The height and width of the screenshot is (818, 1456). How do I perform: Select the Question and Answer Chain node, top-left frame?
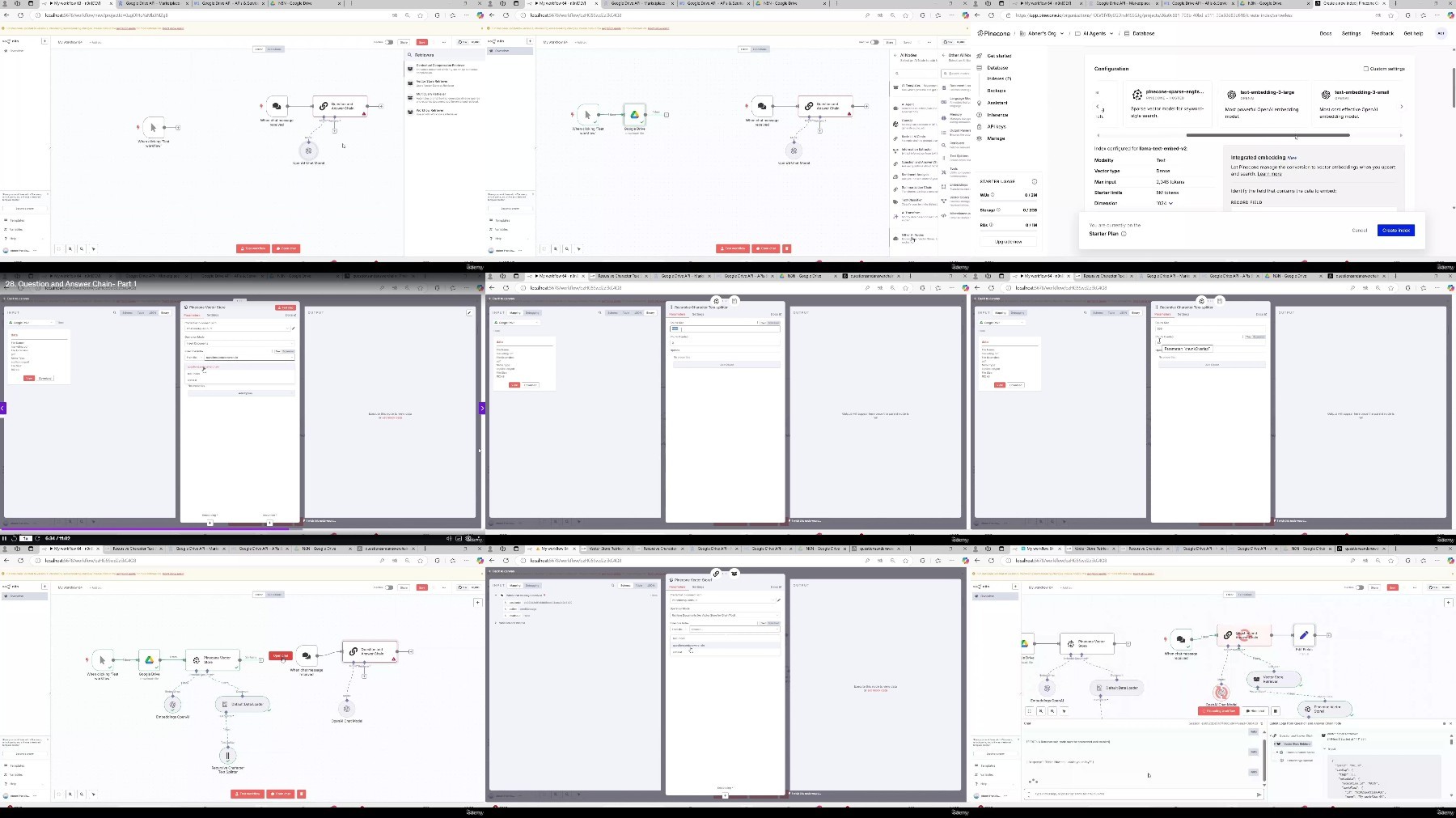[339, 106]
